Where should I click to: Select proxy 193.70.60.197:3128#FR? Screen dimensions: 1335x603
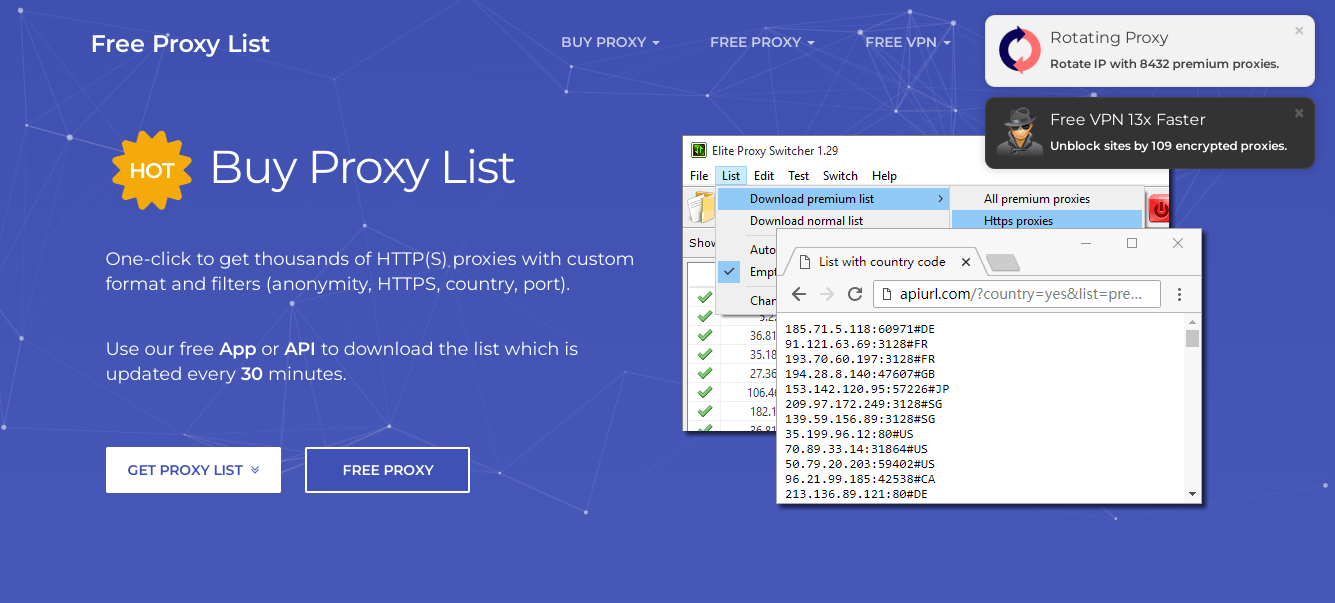(x=860, y=359)
